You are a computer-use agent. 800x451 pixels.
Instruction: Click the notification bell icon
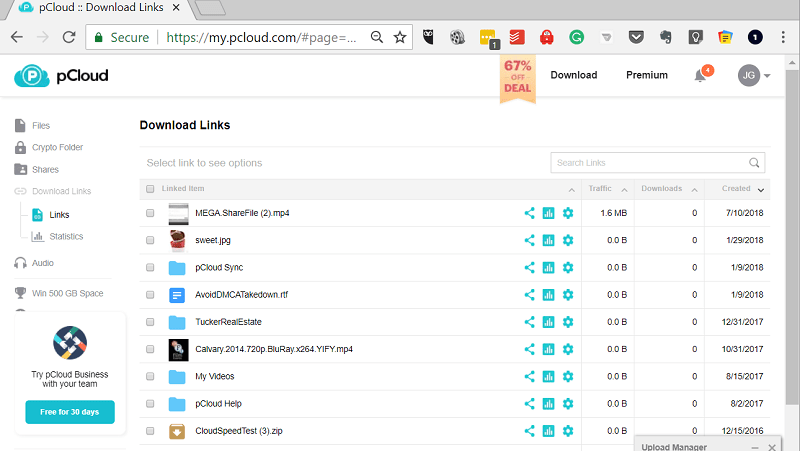click(x=700, y=76)
